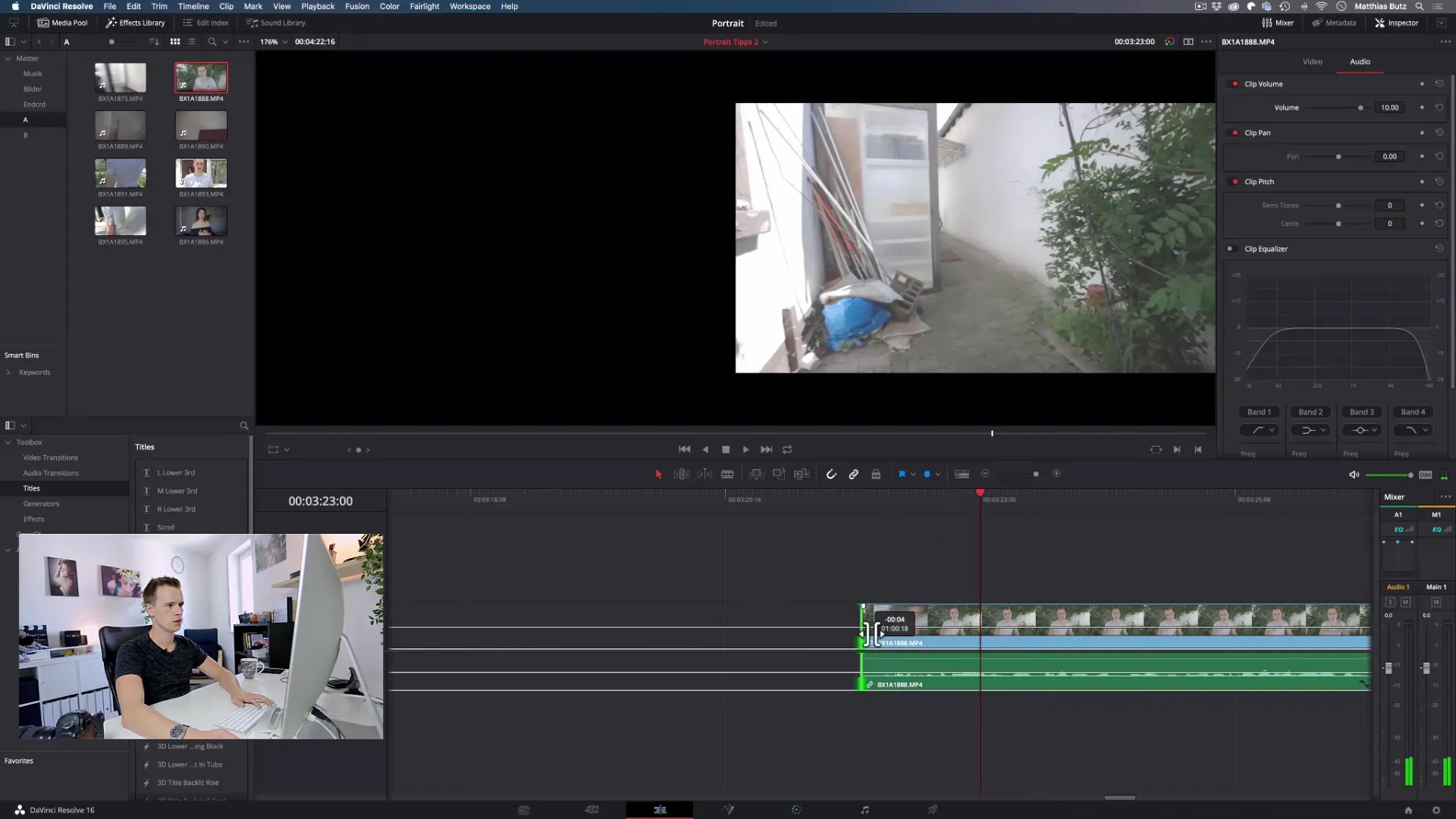
Task: Mute audio with the speaker icon
Action: [x=1354, y=475]
